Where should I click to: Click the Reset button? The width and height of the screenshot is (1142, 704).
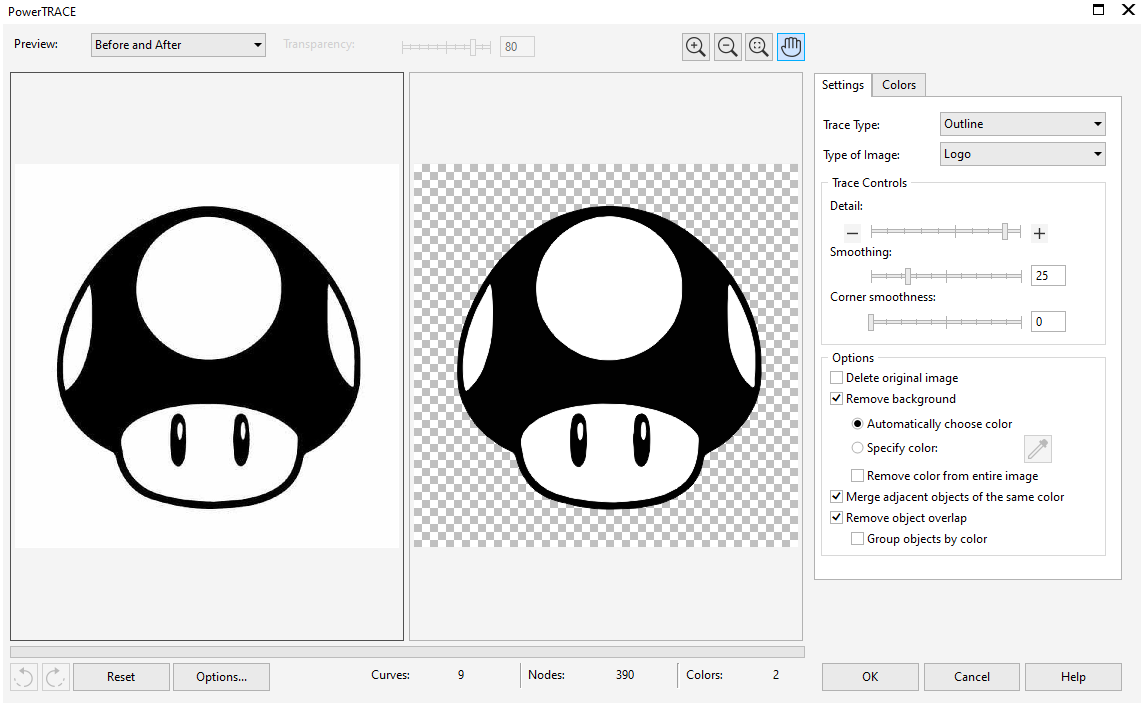point(121,677)
